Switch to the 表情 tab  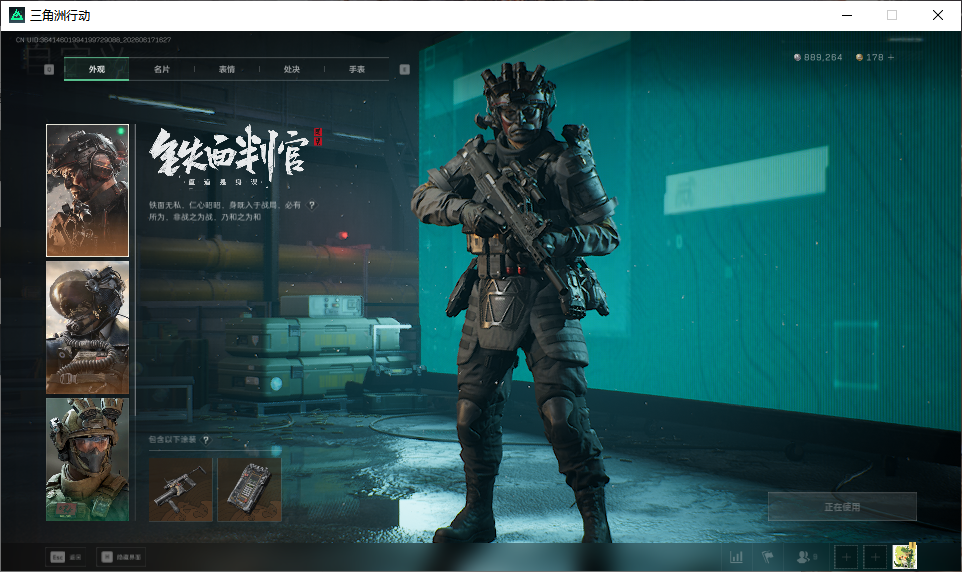coord(227,69)
